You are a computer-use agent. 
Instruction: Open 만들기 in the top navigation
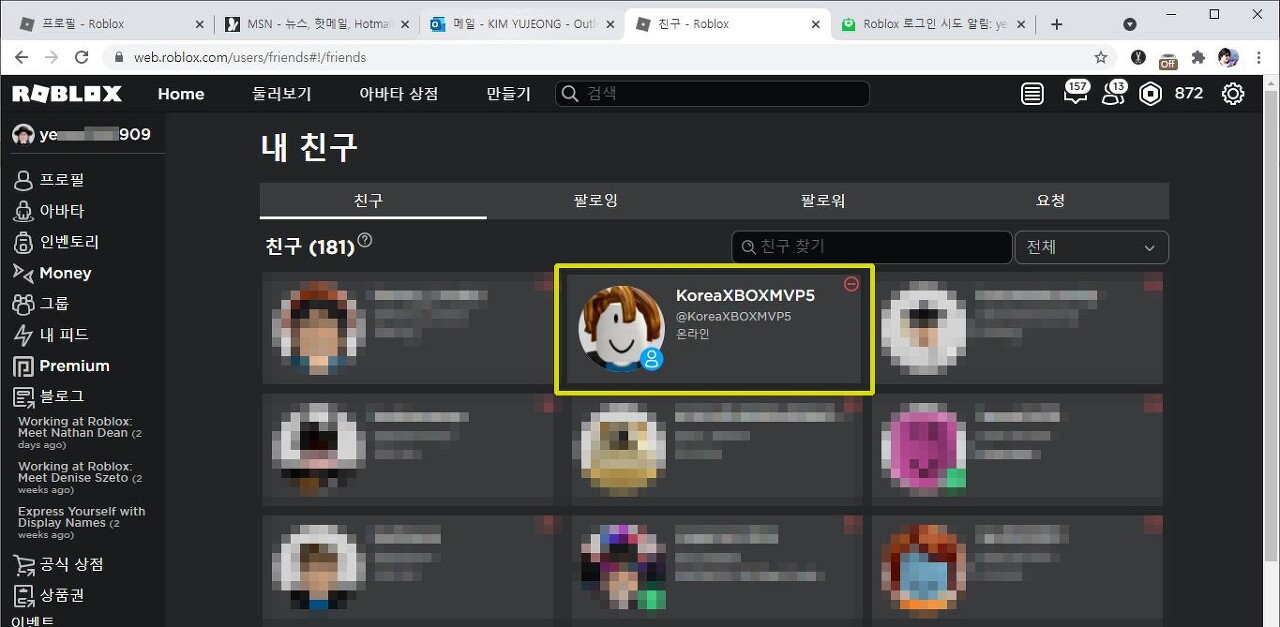point(508,94)
